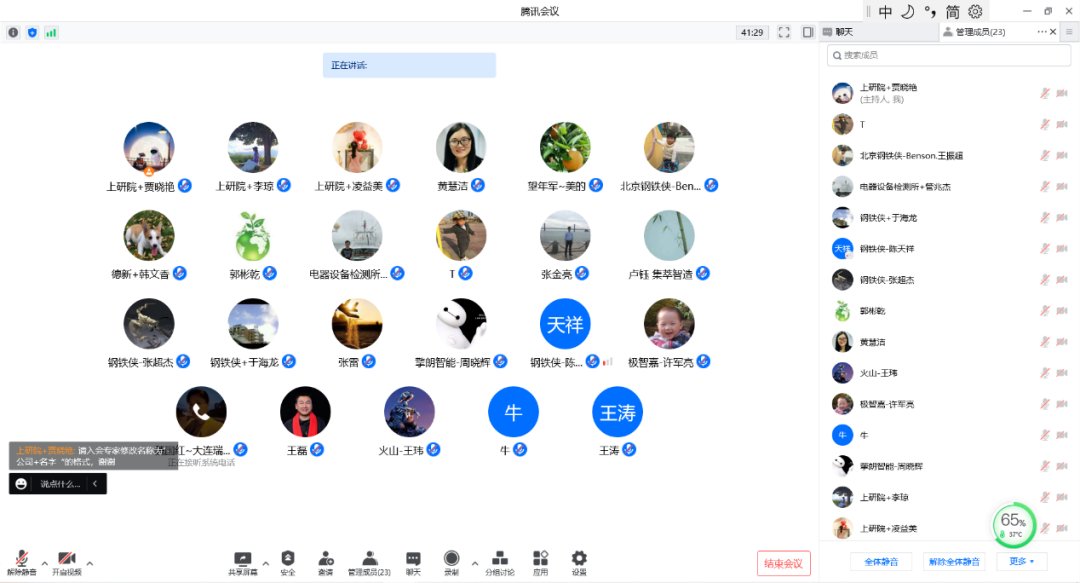Click the 搜索成员 search field

point(949,56)
